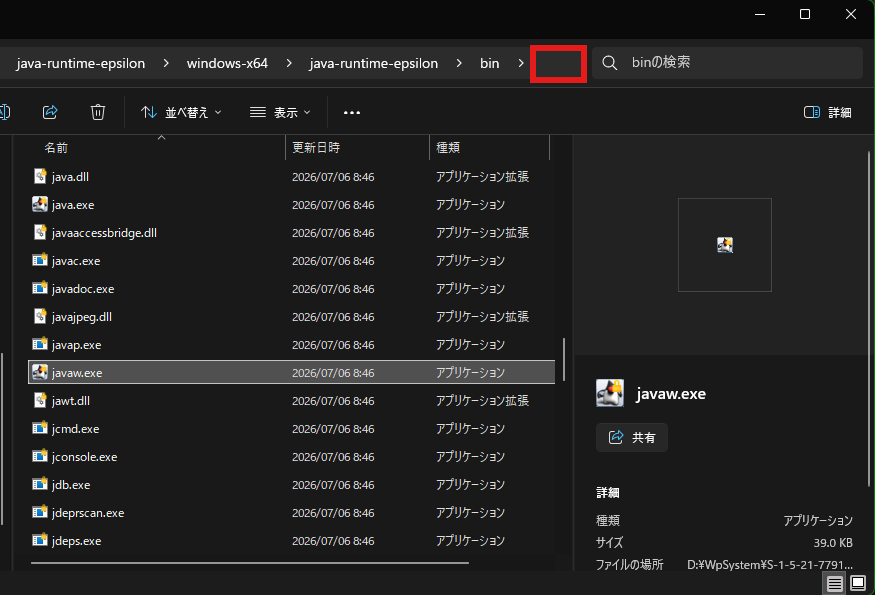Click javaaccessbridge.dll file icon
The height and width of the screenshot is (595, 875).
[x=40, y=232]
